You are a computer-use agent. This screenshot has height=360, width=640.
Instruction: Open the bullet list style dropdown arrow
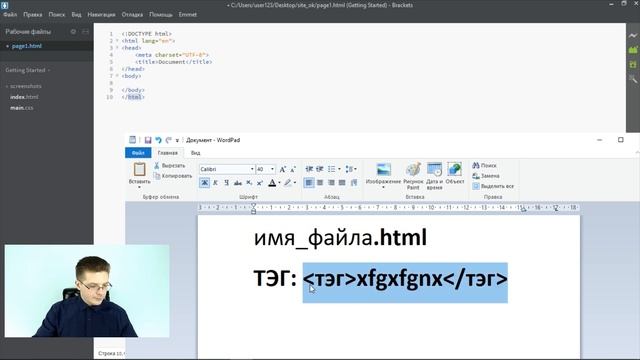pos(339,169)
